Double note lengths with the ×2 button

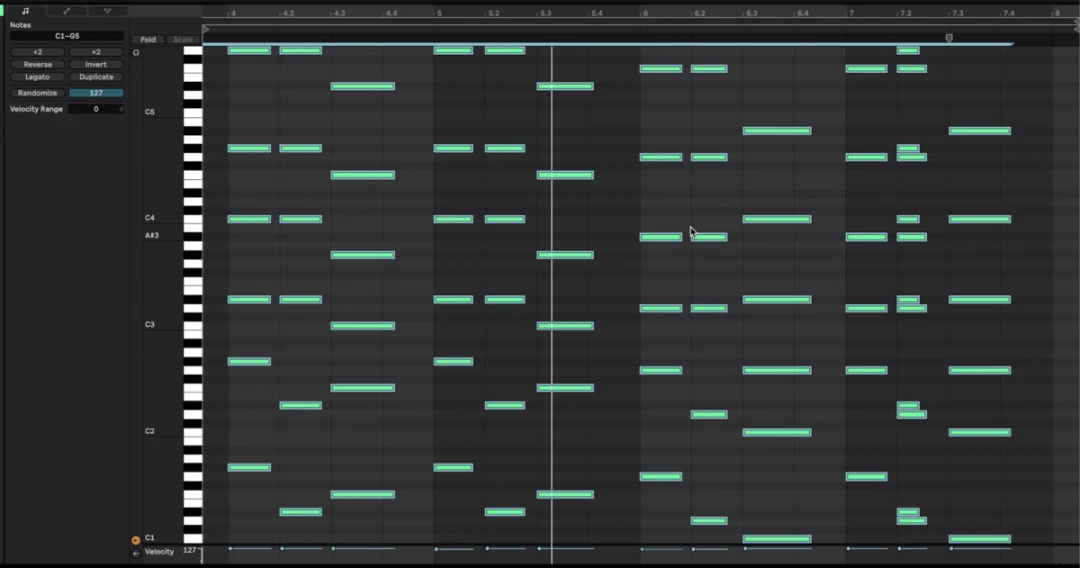[x=96, y=52]
